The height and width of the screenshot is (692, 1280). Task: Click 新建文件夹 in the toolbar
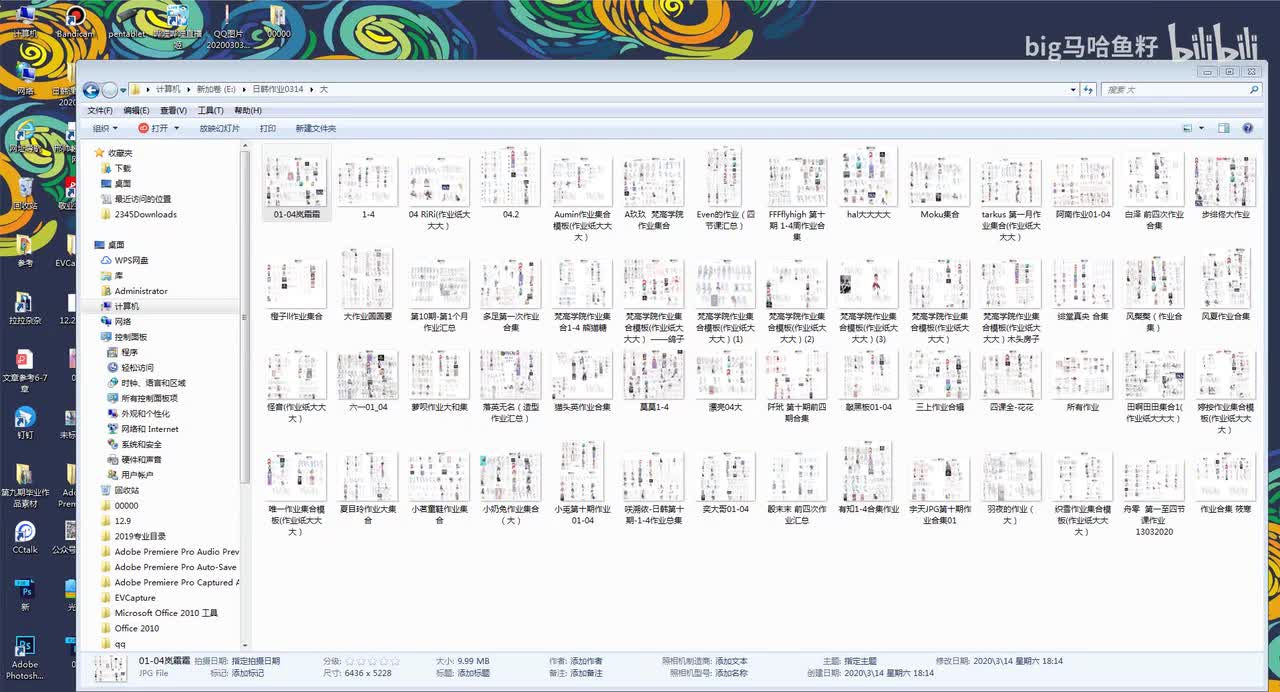click(x=315, y=128)
